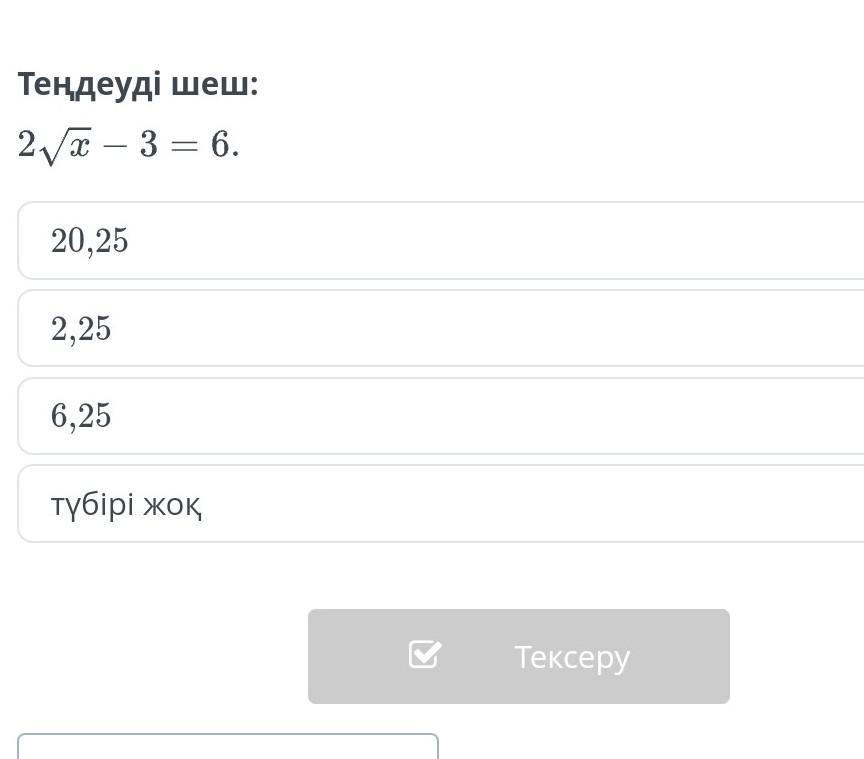Click the 'Тексеру' label text on the button
The height and width of the screenshot is (759, 864).
pos(572,657)
